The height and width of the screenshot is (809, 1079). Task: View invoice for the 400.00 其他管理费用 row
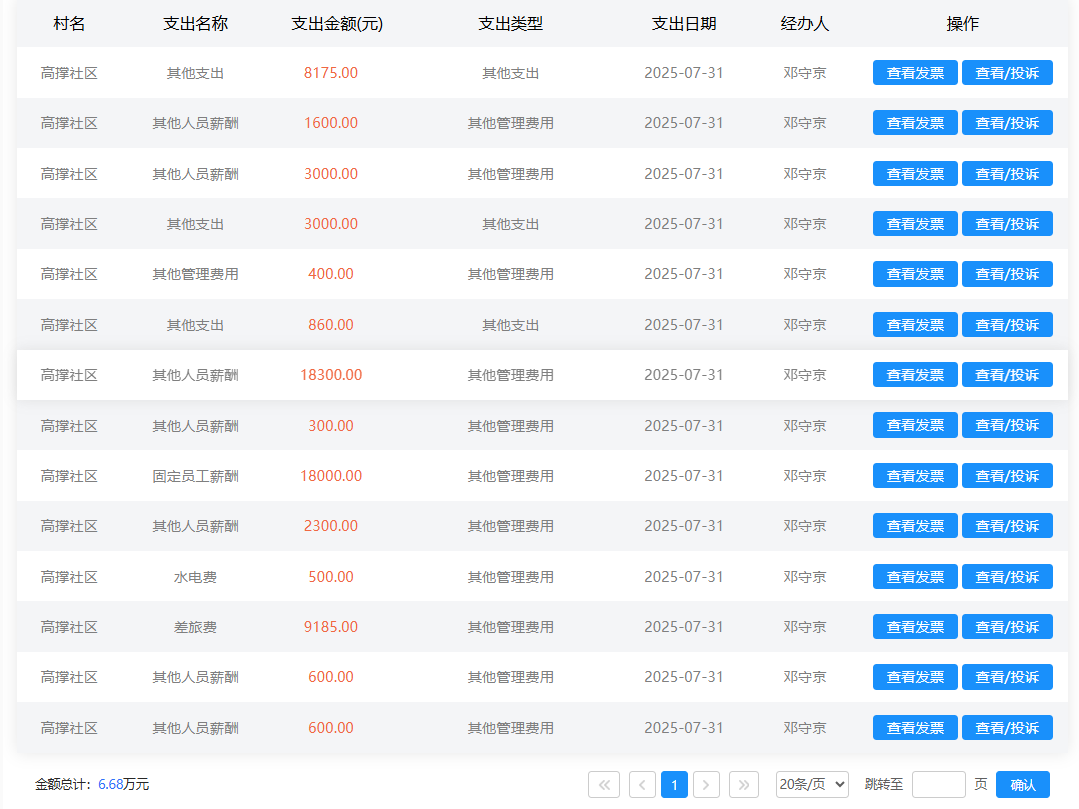915,274
